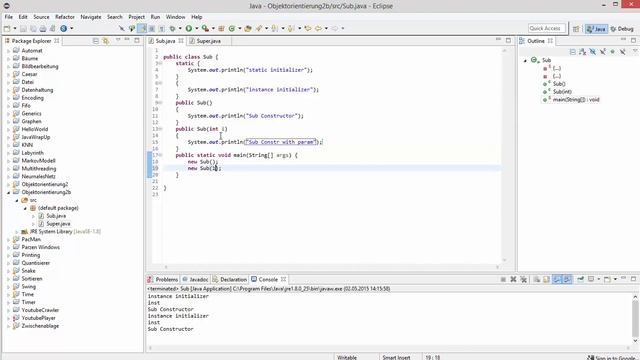Switch to Javadoc tab

point(196,279)
